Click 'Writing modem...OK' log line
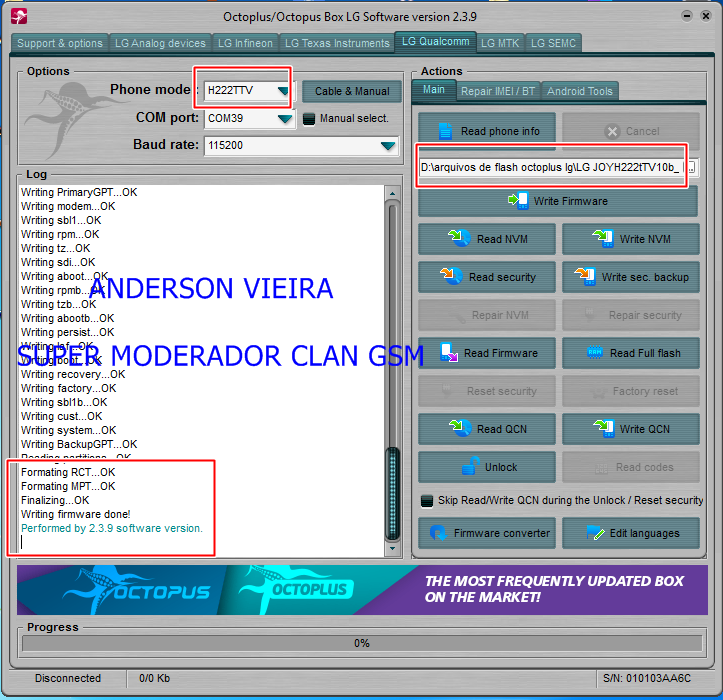This screenshot has height=700, width=723. tap(68, 206)
